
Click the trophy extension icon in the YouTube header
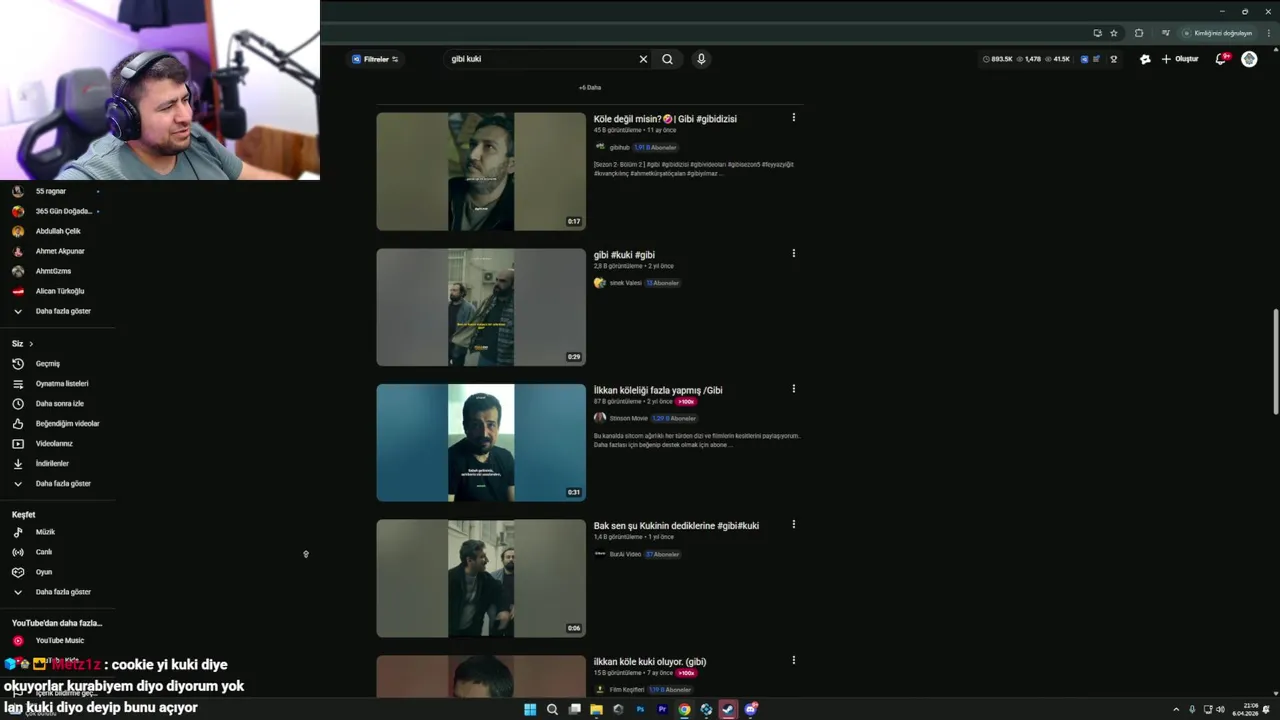pyautogui.click(x=1115, y=59)
